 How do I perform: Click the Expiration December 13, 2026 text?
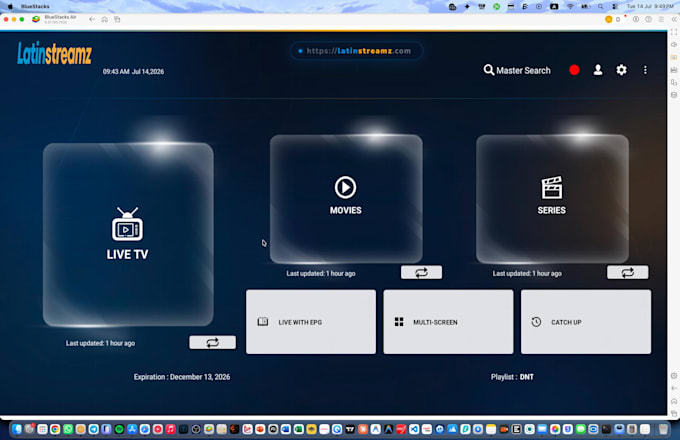click(182, 377)
